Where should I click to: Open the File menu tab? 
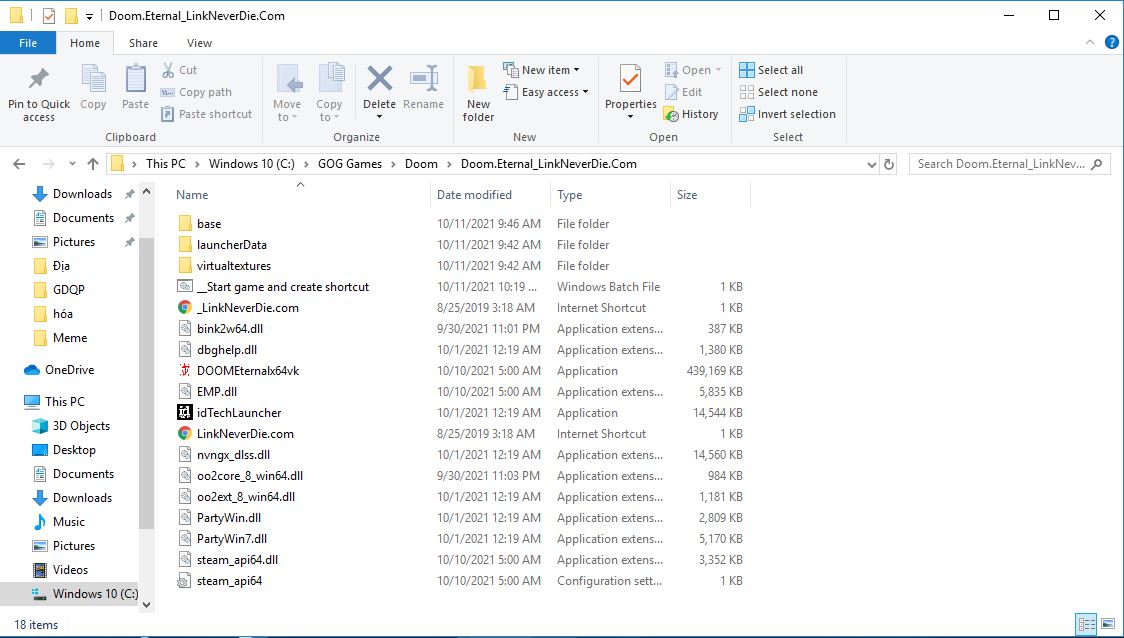point(28,43)
